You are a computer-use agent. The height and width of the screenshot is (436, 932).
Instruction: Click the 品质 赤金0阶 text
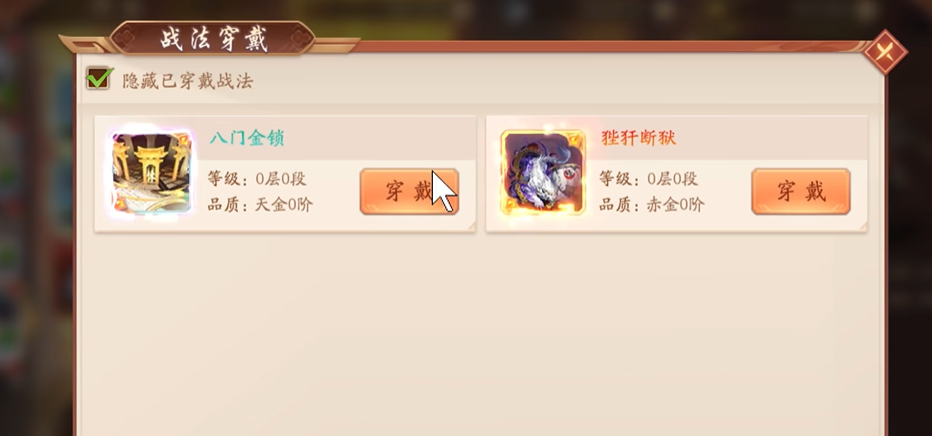pos(651,205)
